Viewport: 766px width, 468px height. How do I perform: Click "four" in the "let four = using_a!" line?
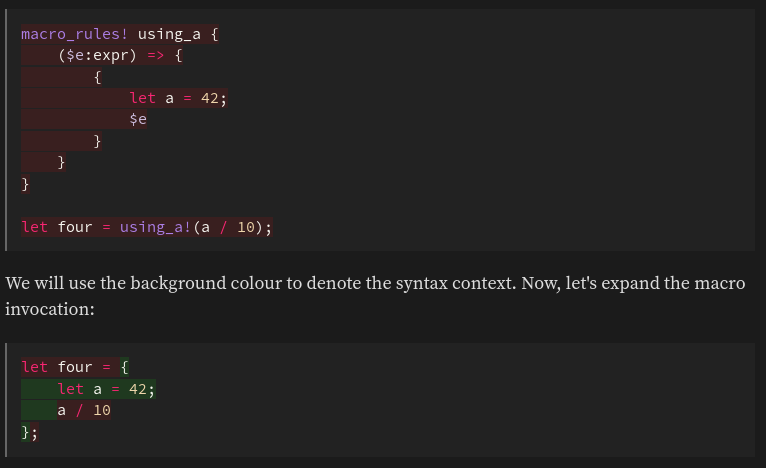75,227
